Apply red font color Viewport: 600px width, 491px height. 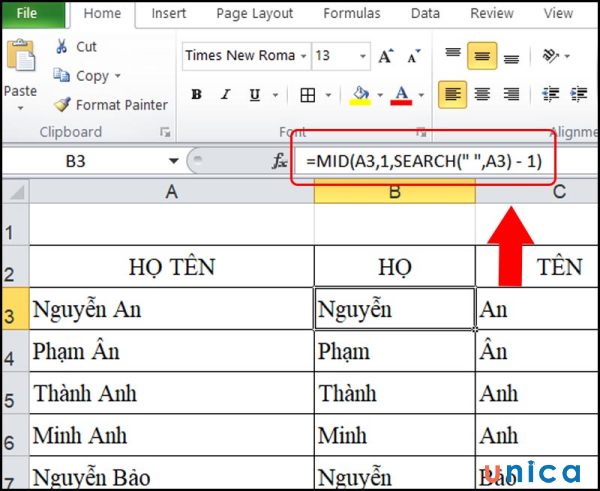point(401,95)
